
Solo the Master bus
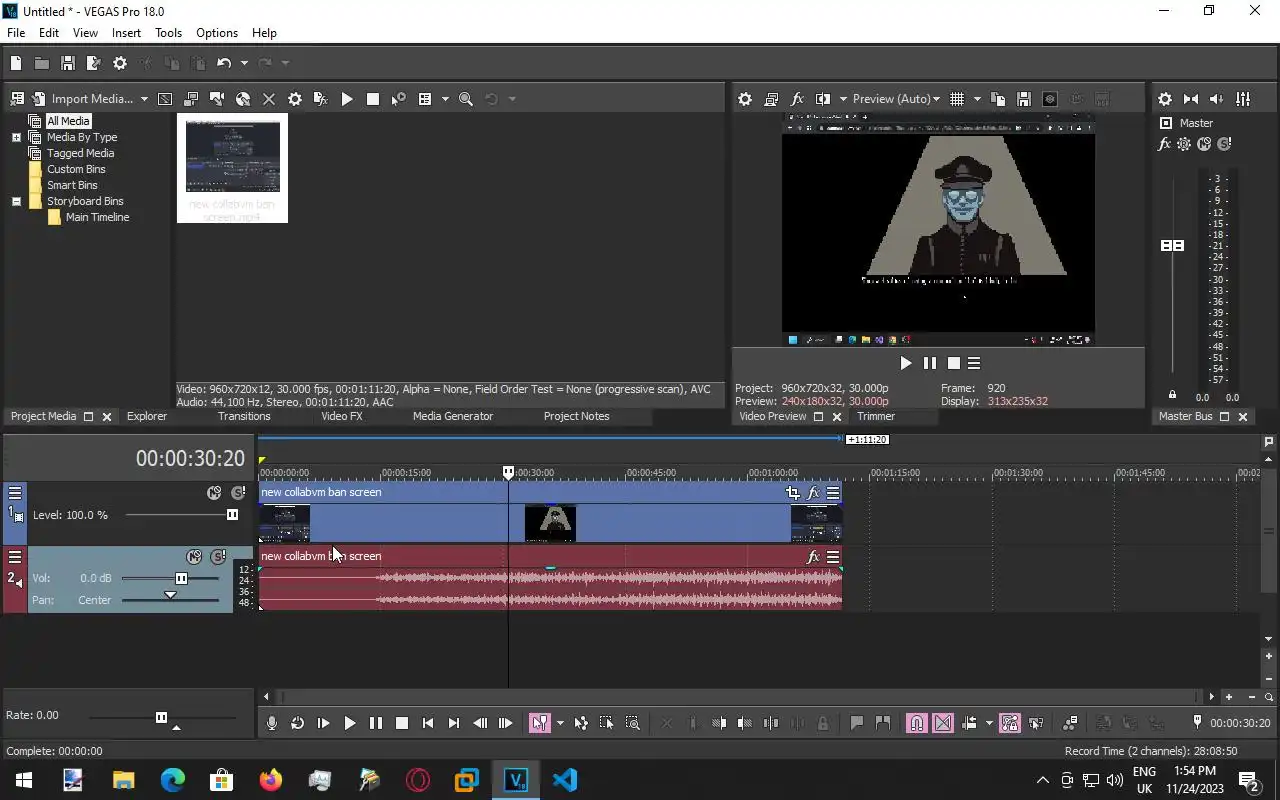pos(1224,144)
